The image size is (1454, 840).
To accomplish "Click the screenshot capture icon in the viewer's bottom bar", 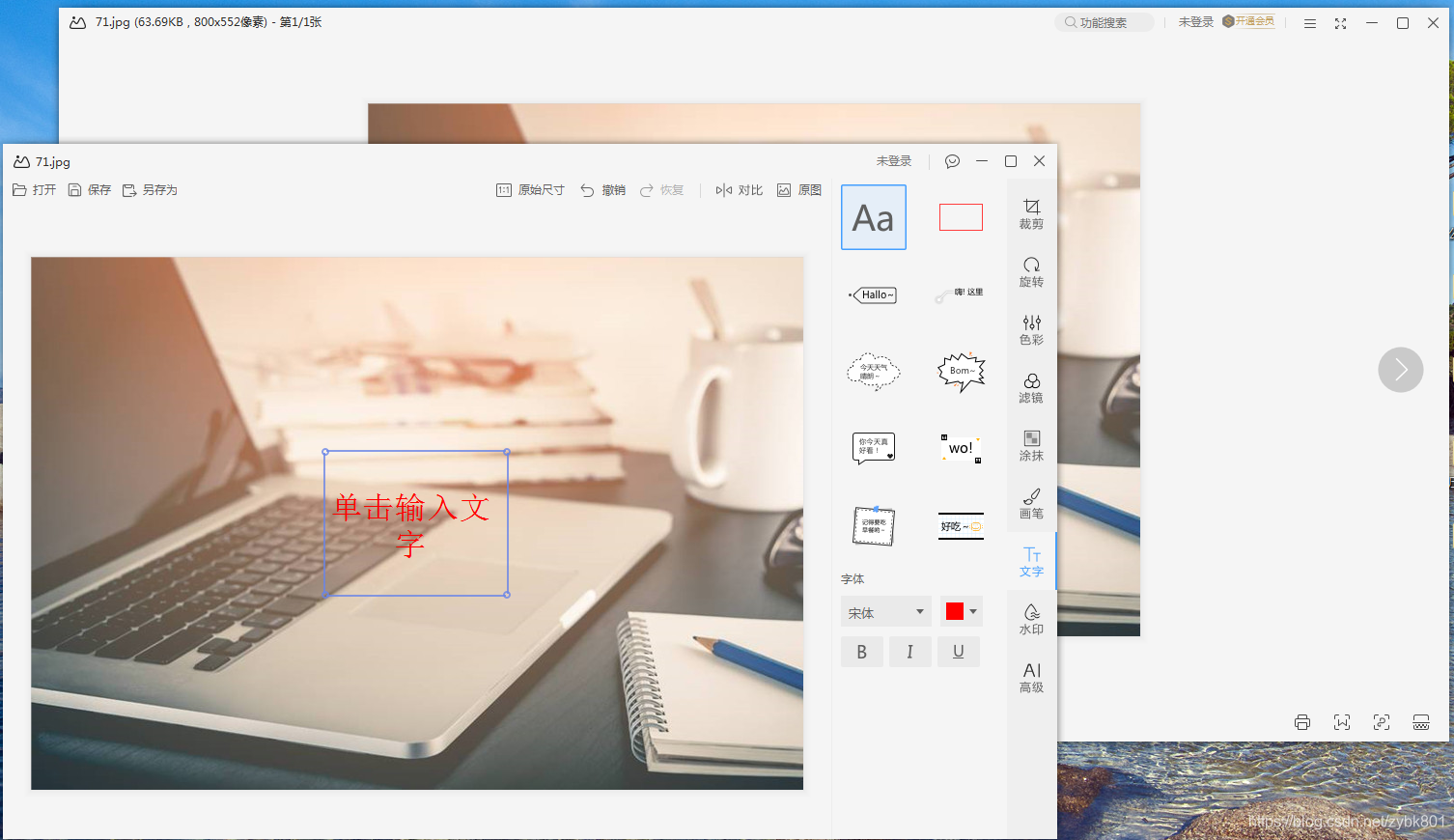I will coord(1382,722).
